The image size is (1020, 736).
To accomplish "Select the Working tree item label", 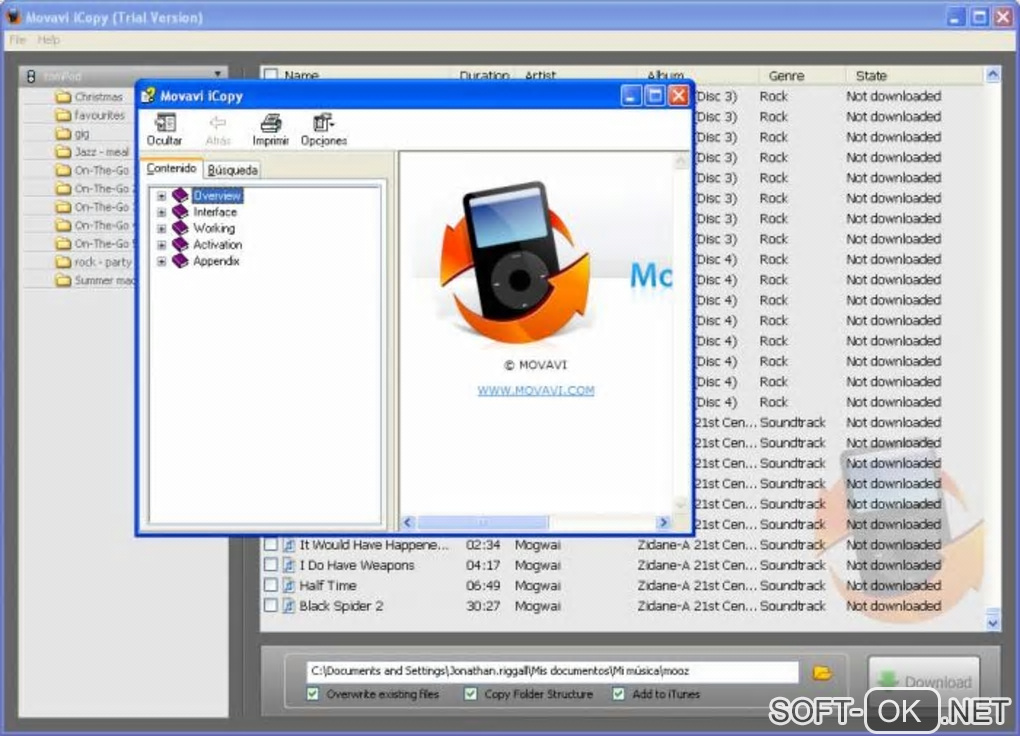I will (214, 228).
